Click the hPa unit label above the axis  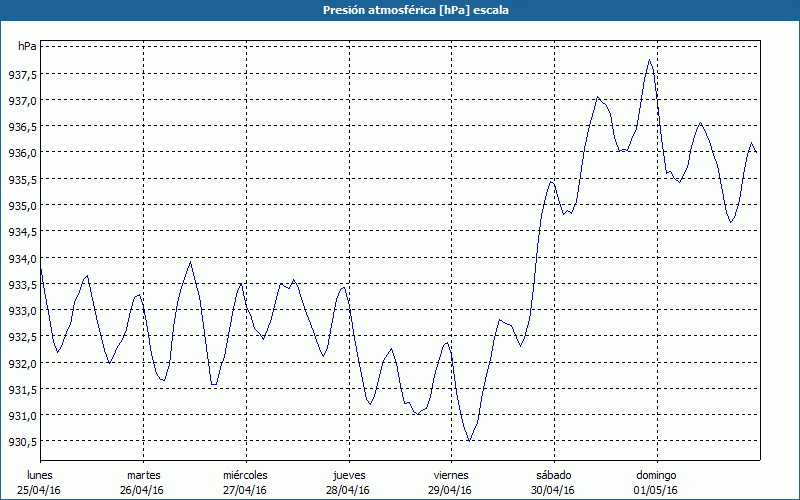pyautogui.click(x=27, y=46)
